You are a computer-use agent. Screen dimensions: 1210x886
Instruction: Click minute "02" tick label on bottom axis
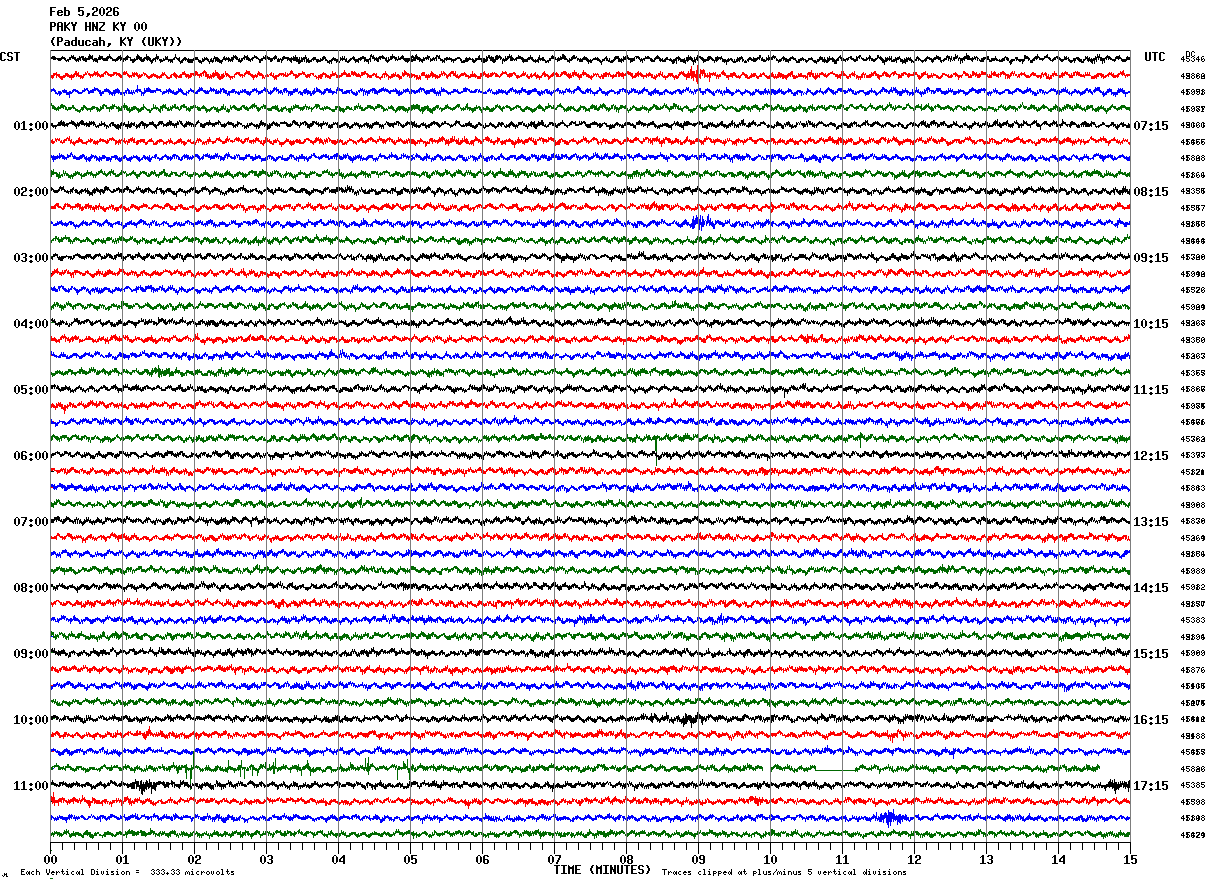click(x=194, y=859)
